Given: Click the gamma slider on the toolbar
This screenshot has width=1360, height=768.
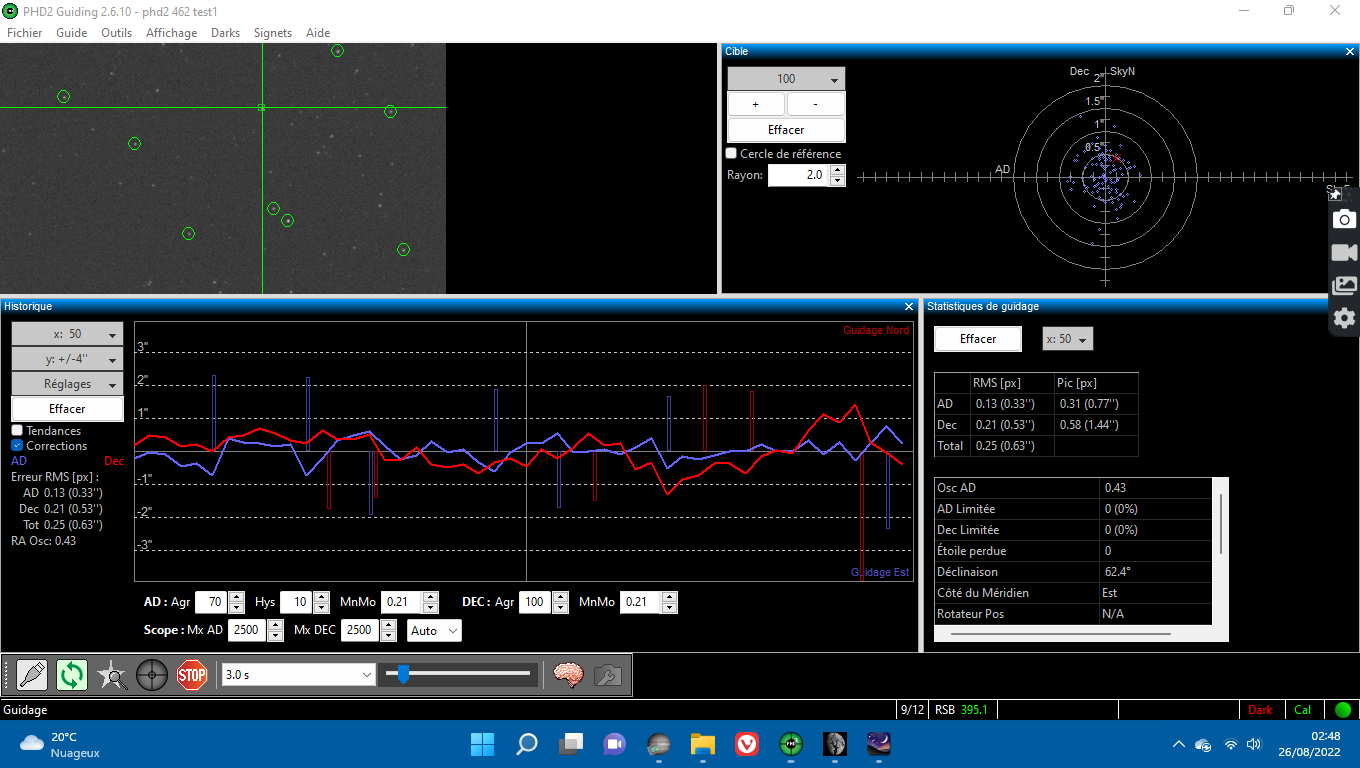Looking at the screenshot, I should pos(458,674).
